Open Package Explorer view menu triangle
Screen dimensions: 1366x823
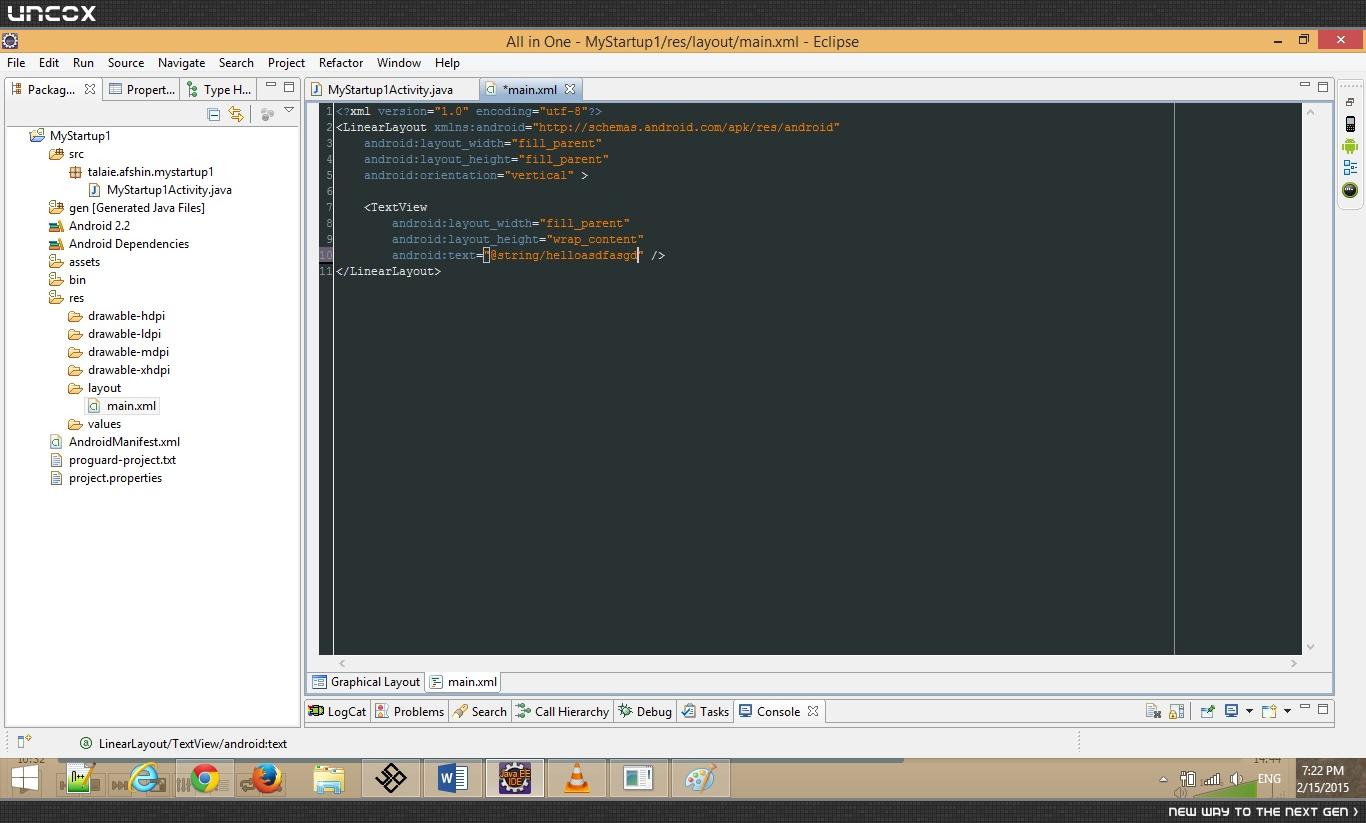(289, 110)
